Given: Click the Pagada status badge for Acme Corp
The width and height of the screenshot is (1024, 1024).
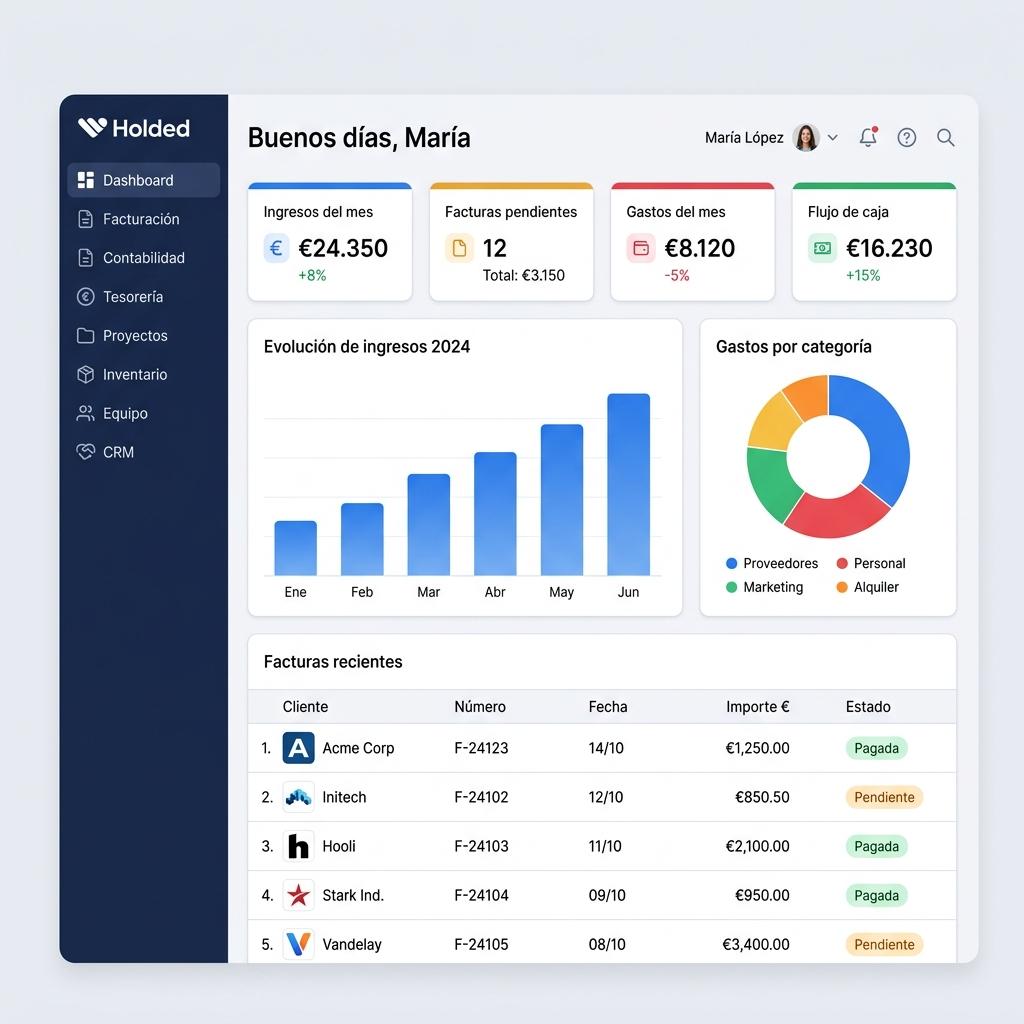Looking at the screenshot, I should [x=876, y=748].
